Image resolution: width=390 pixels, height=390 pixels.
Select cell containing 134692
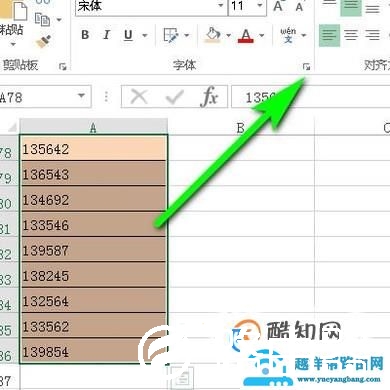(94, 199)
